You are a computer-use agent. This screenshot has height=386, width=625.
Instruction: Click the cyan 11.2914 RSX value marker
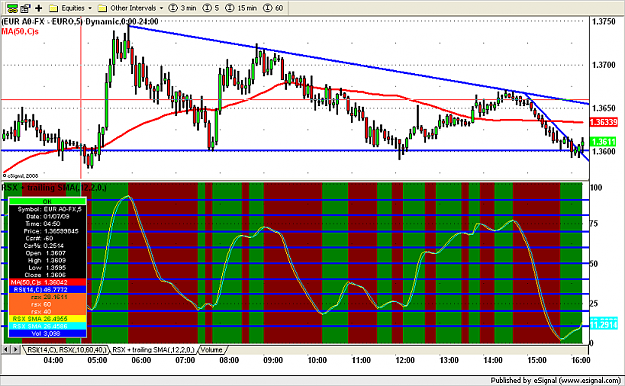[x=603, y=324]
